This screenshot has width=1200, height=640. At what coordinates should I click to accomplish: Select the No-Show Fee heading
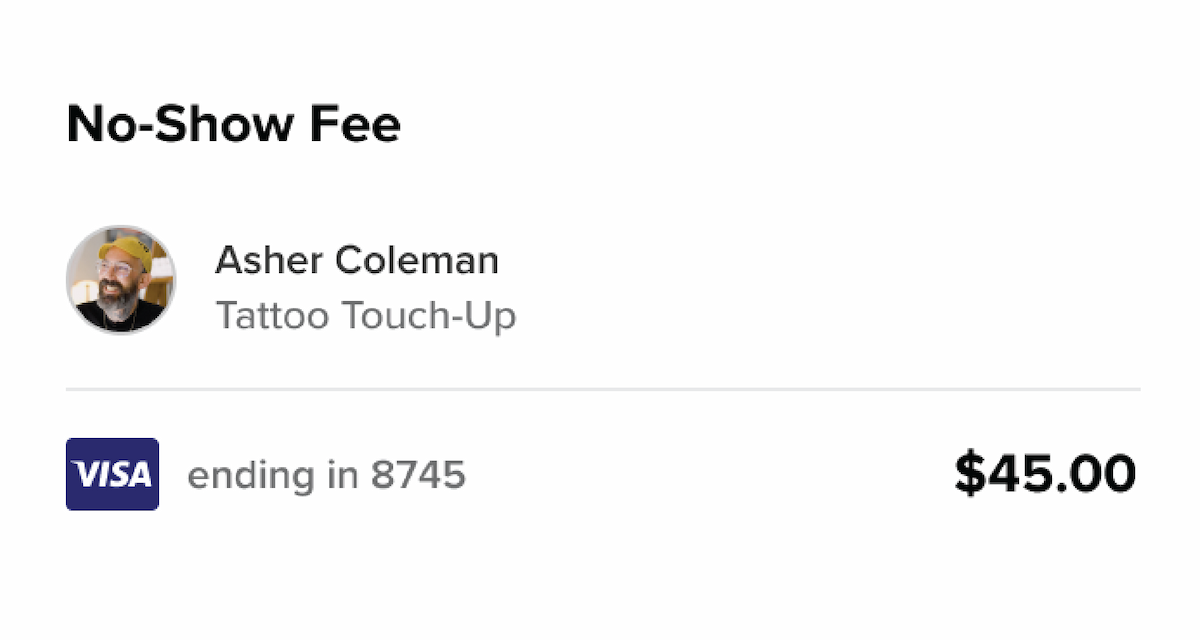(233, 125)
